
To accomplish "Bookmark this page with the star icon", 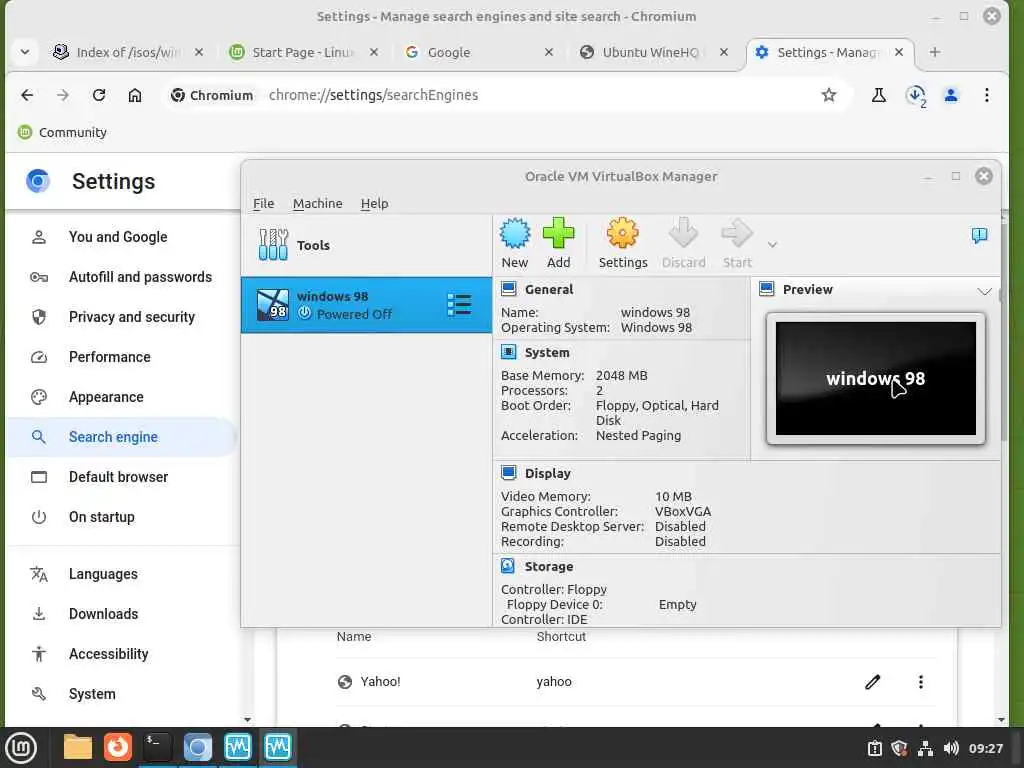I will pyautogui.click(x=829, y=95).
